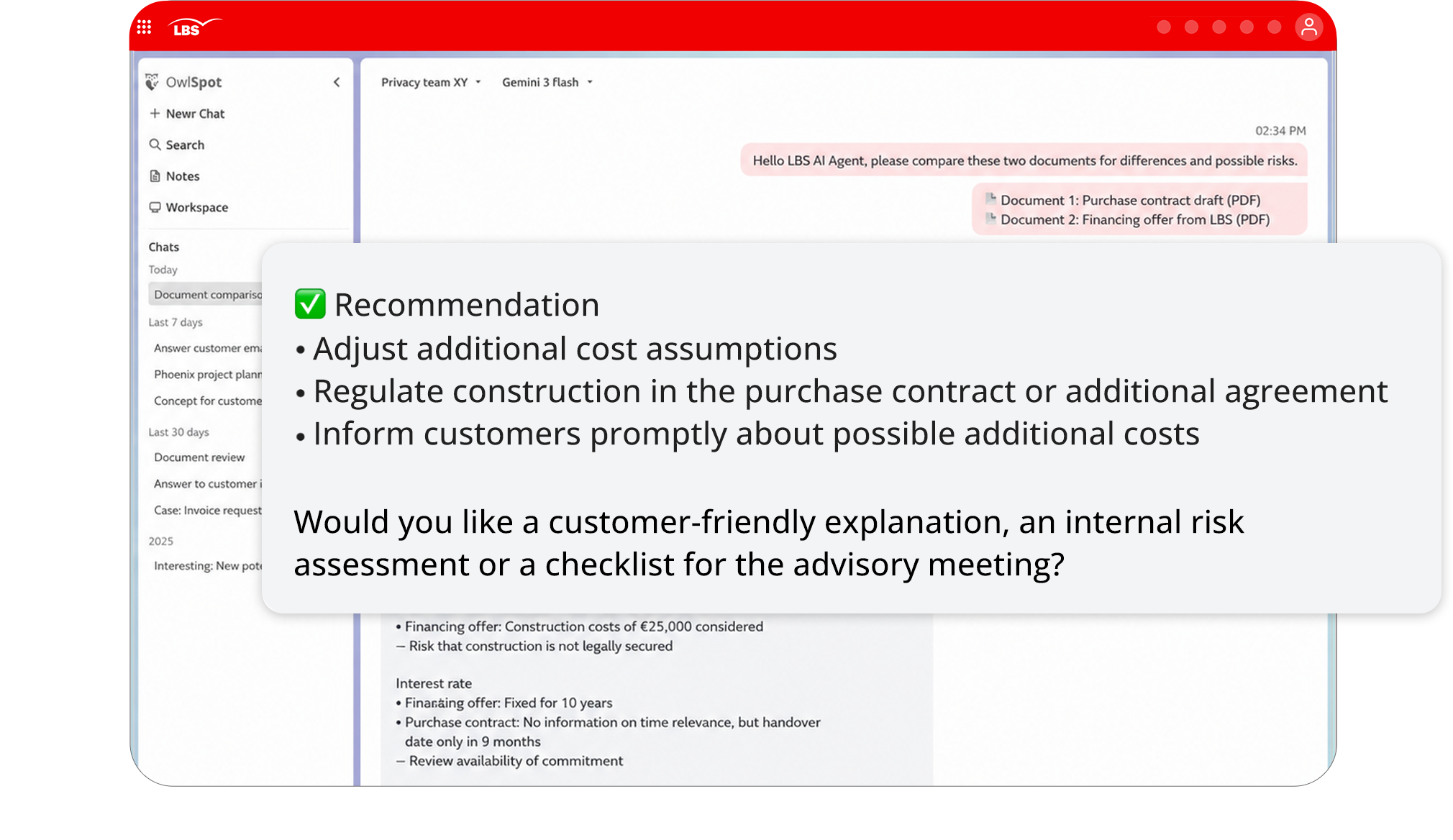This screenshot has height=840, width=1453.
Task: Open the user profile avatar icon
Action: (x=1308, y=27)
